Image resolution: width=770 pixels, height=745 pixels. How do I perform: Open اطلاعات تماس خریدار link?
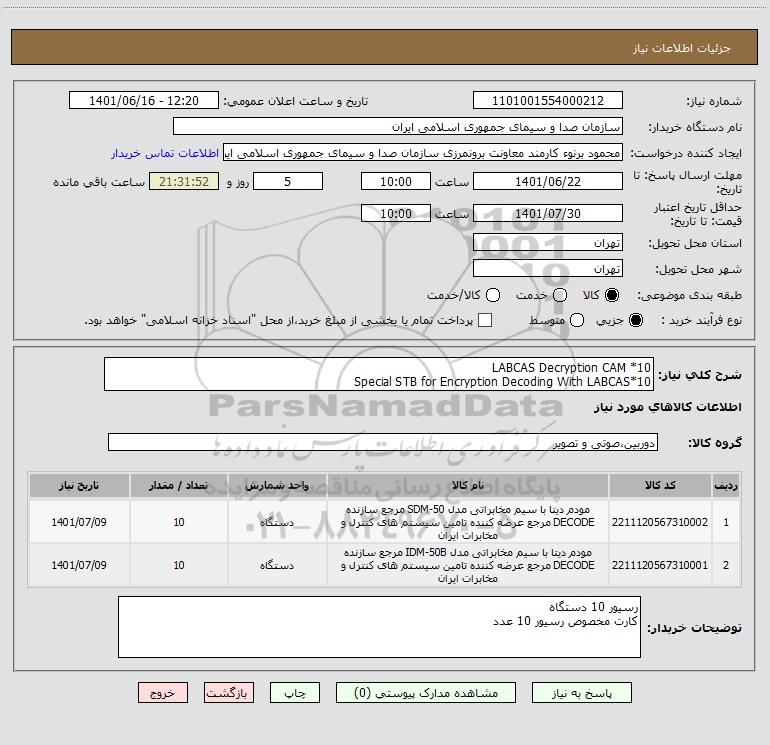click(165, 153)
